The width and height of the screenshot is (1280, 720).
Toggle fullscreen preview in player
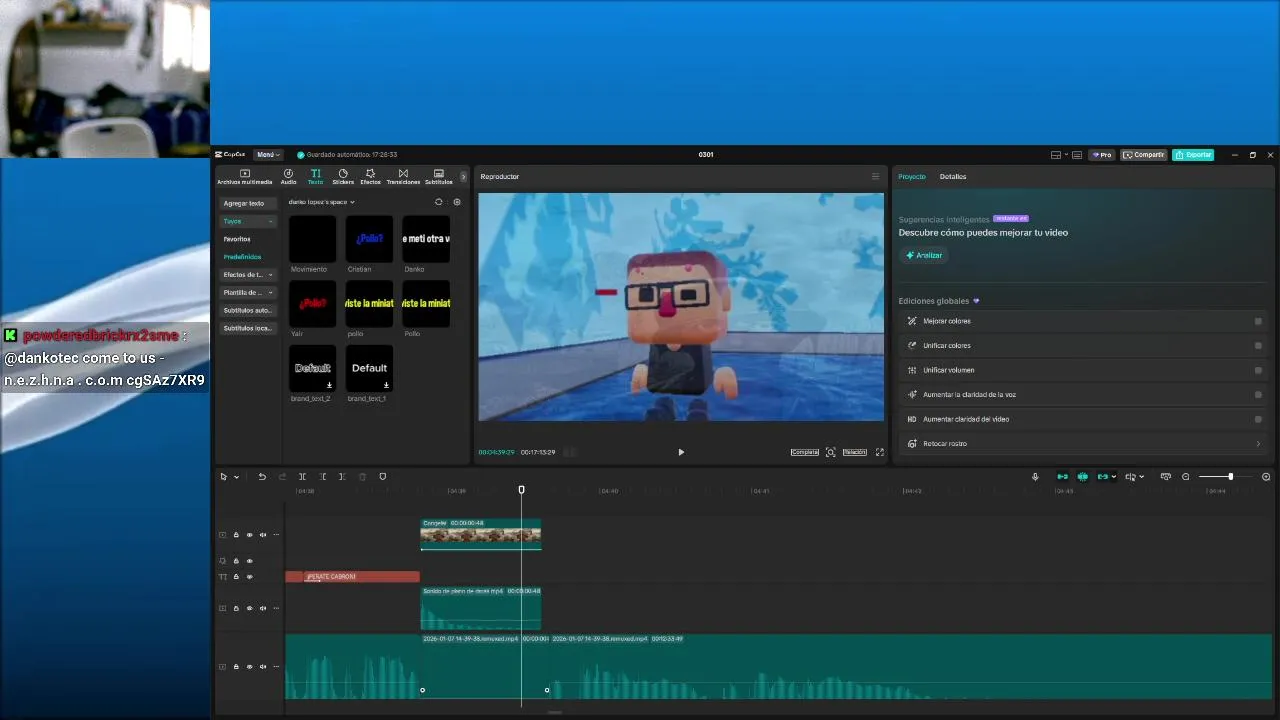[880, 452]
